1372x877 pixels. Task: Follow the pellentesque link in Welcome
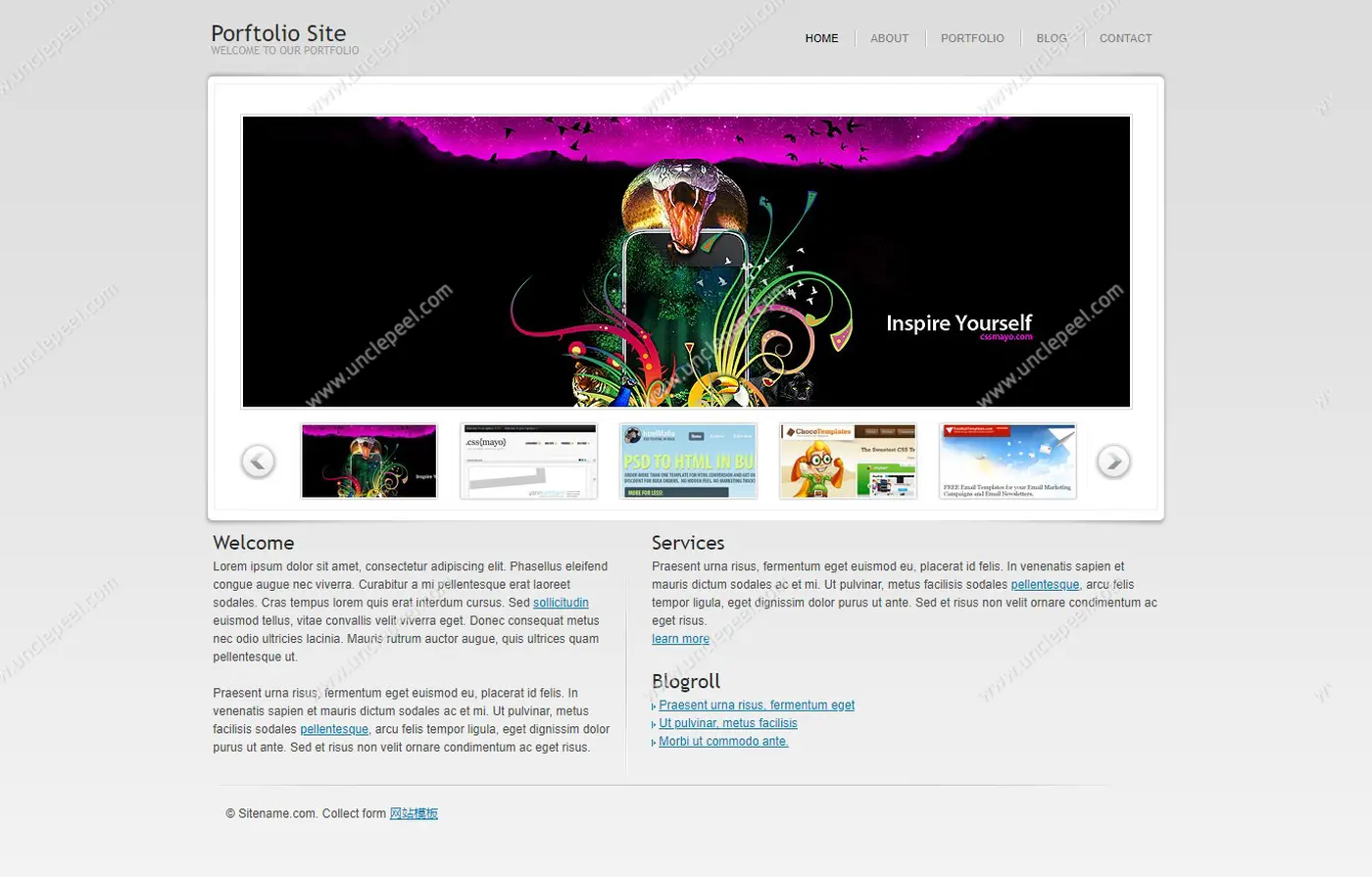coord(334,729)
